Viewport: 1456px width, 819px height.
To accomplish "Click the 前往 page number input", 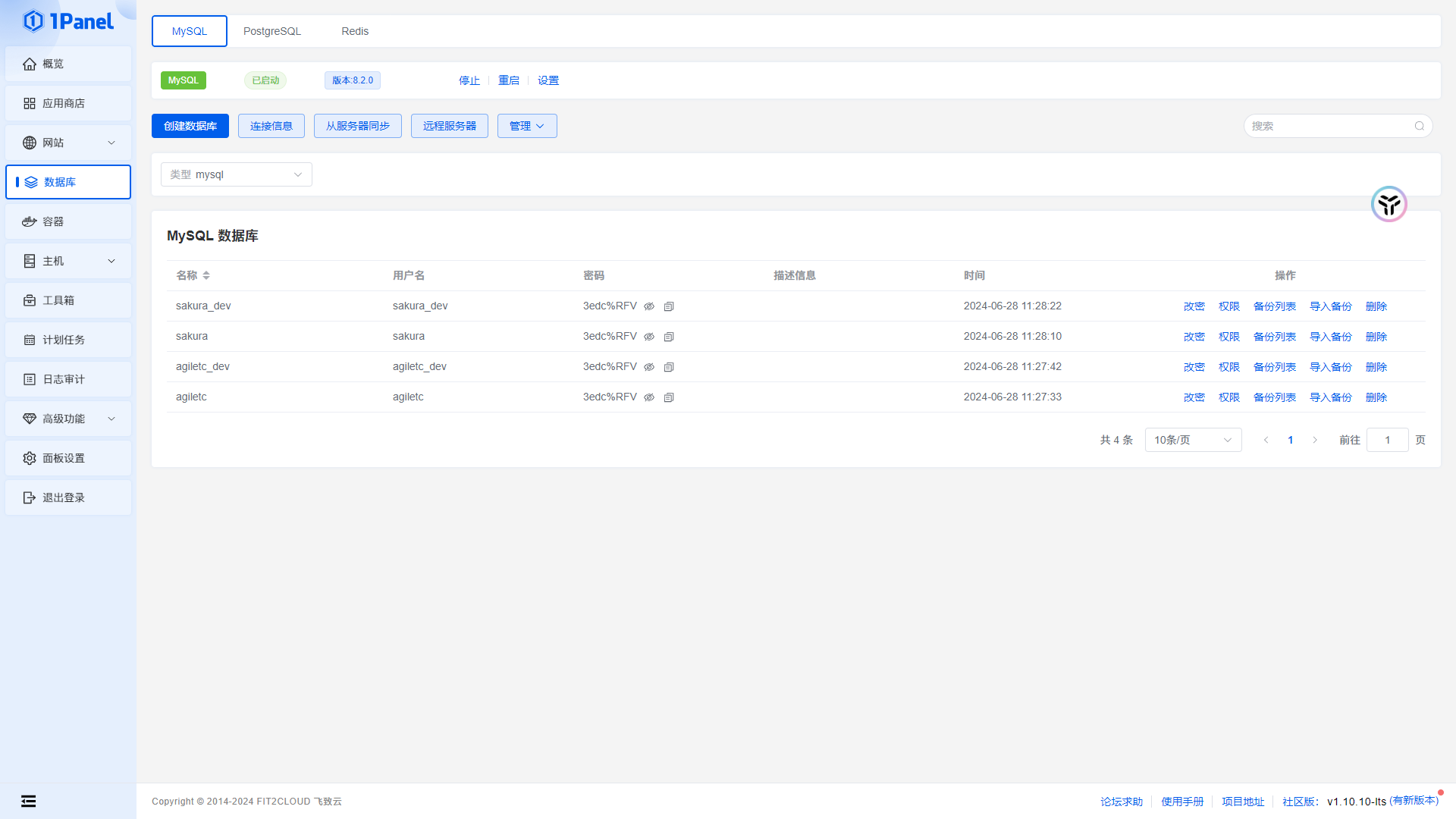I will 1388,440.
